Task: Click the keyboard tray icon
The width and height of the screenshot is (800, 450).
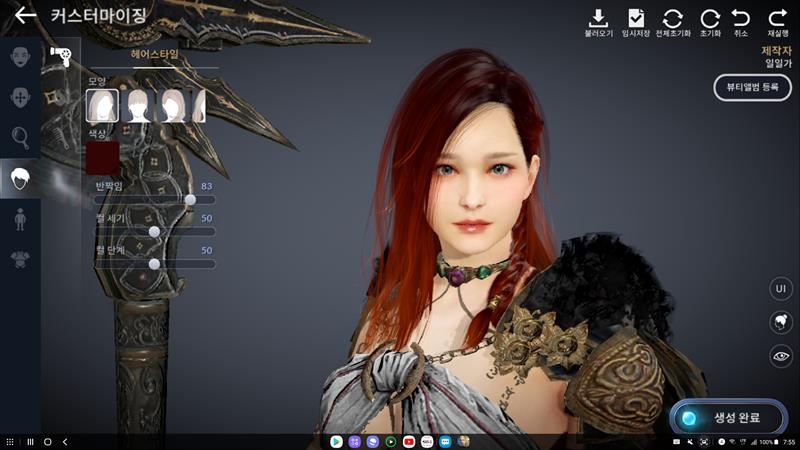Action: (x=677, y=442)
